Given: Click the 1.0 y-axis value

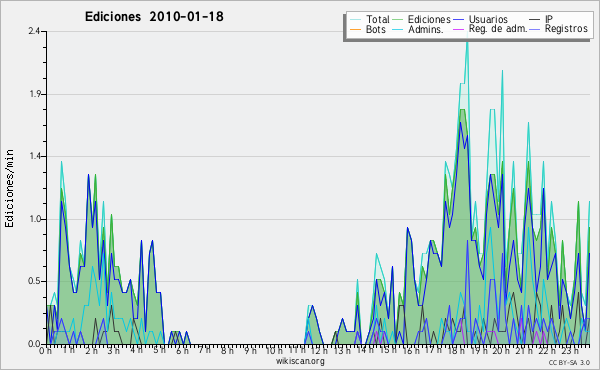Looking at the screenshot, I should [x=35, y=219].
